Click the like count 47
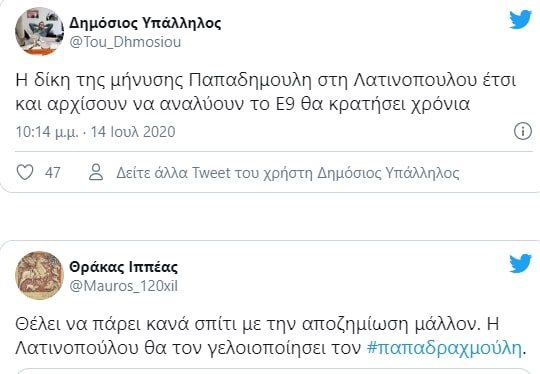The width and height of the screenshot is (540, 374). 53,173
